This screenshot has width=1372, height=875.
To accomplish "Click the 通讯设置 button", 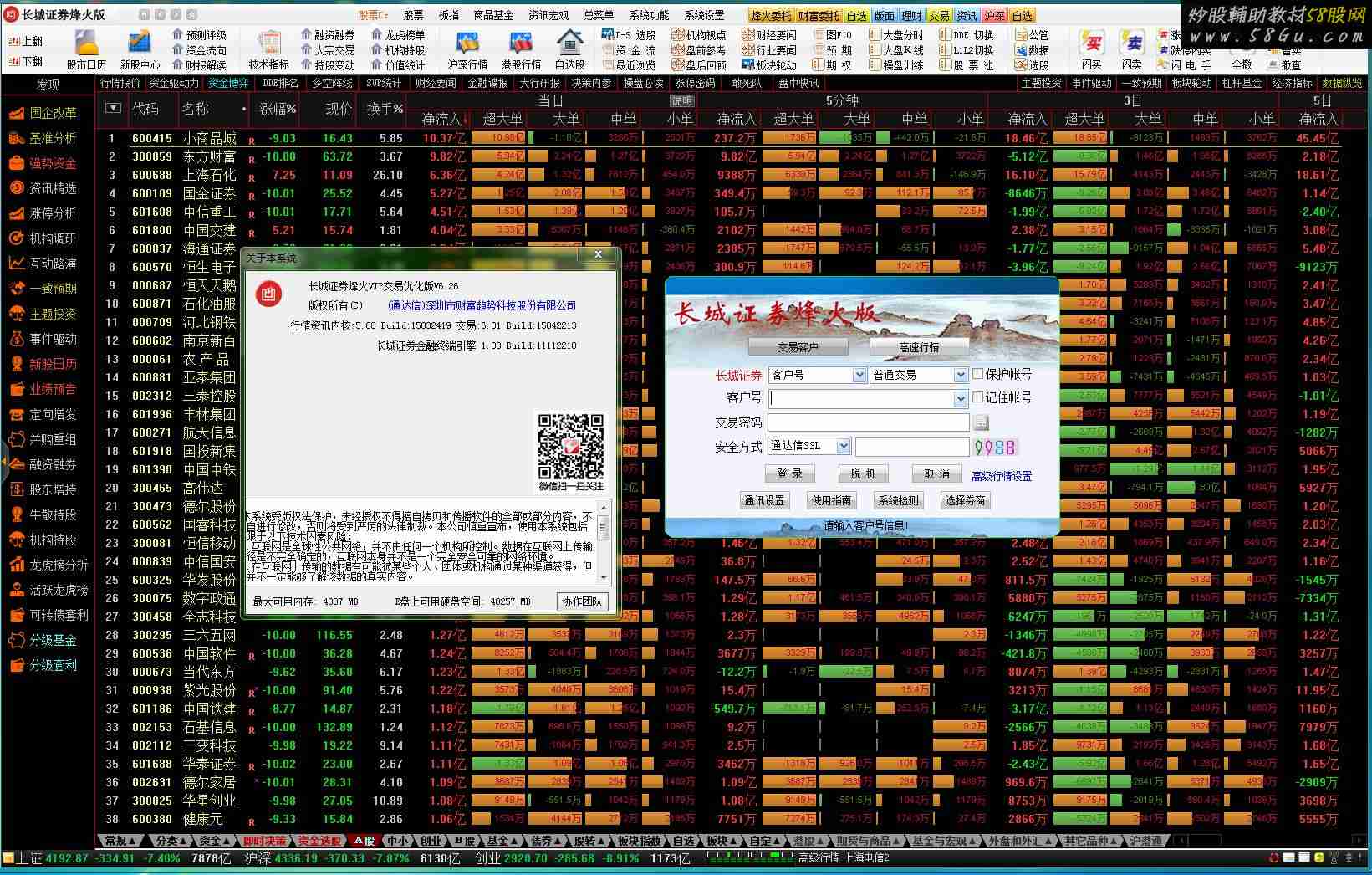I will tap(764, 500).
